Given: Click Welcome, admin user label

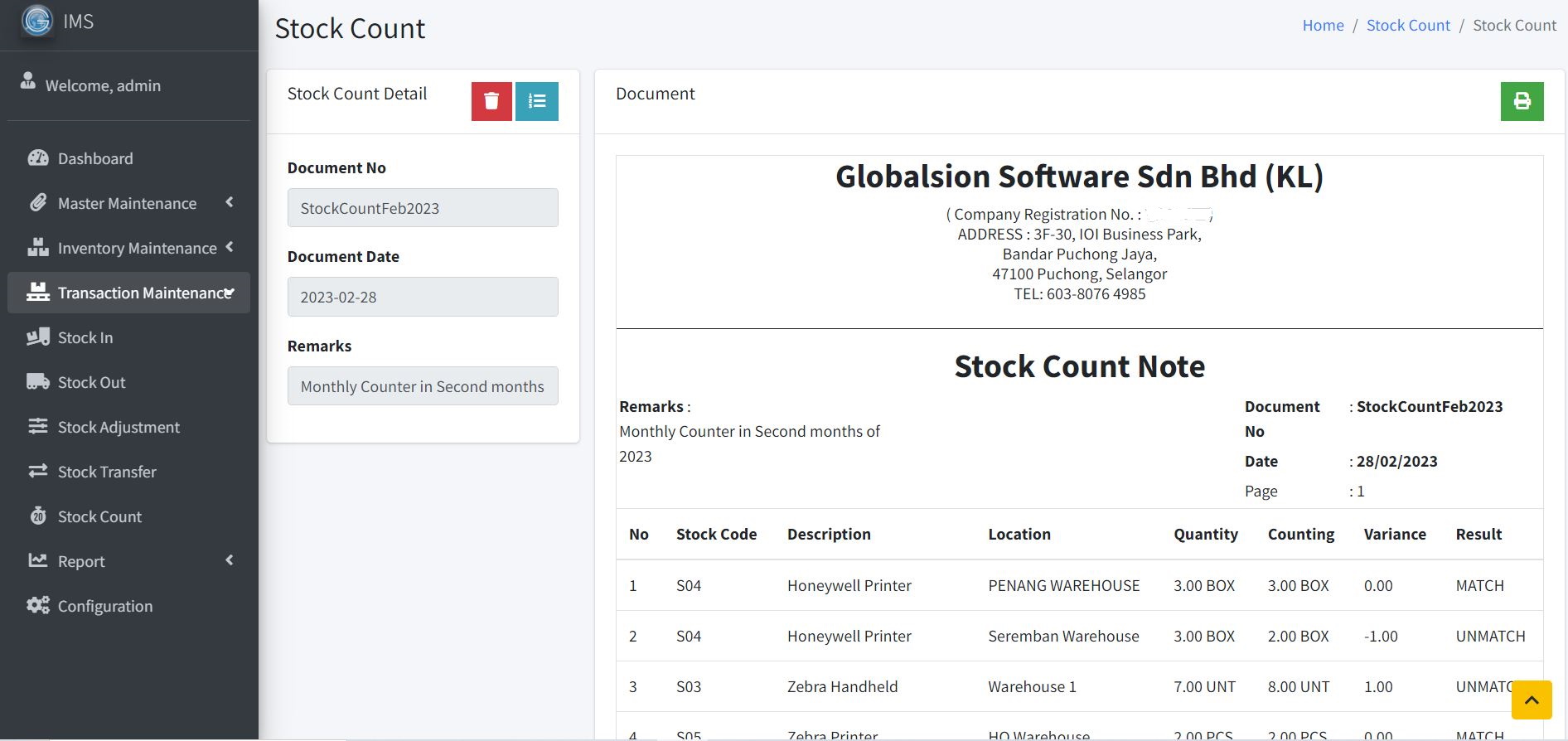Looking at the screenshot, I should click(x=103, y=85).
